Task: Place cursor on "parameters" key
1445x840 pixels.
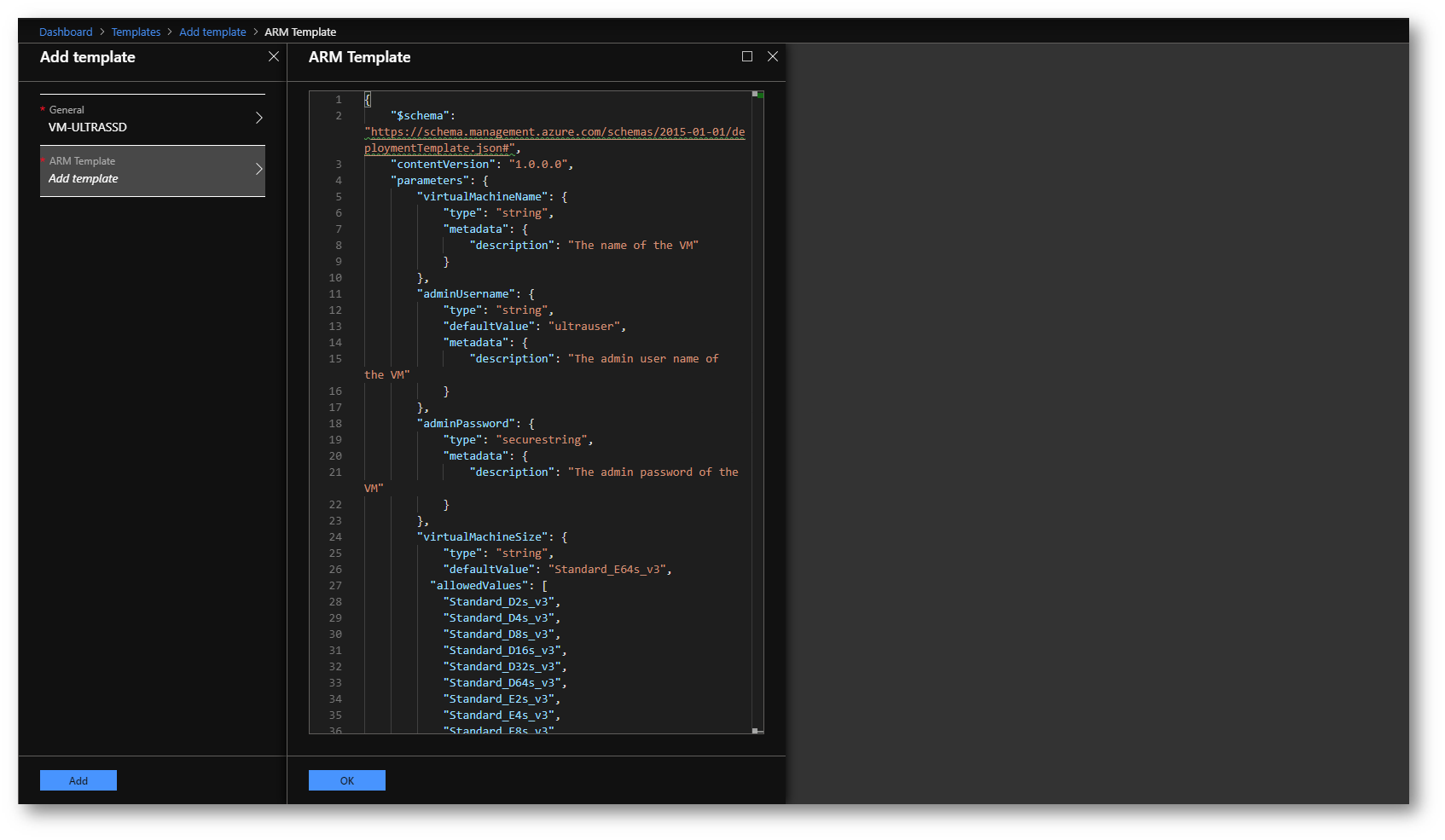Action: point(430,181)
